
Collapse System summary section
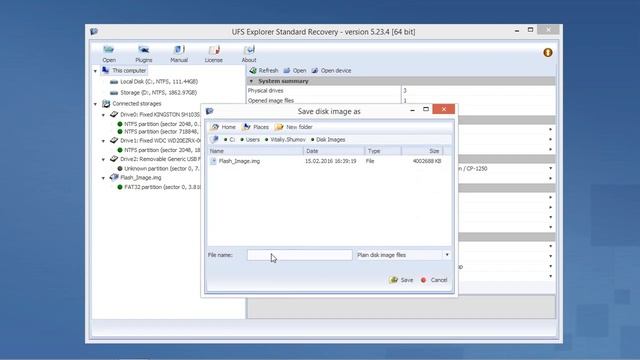[x=251, y=81]
